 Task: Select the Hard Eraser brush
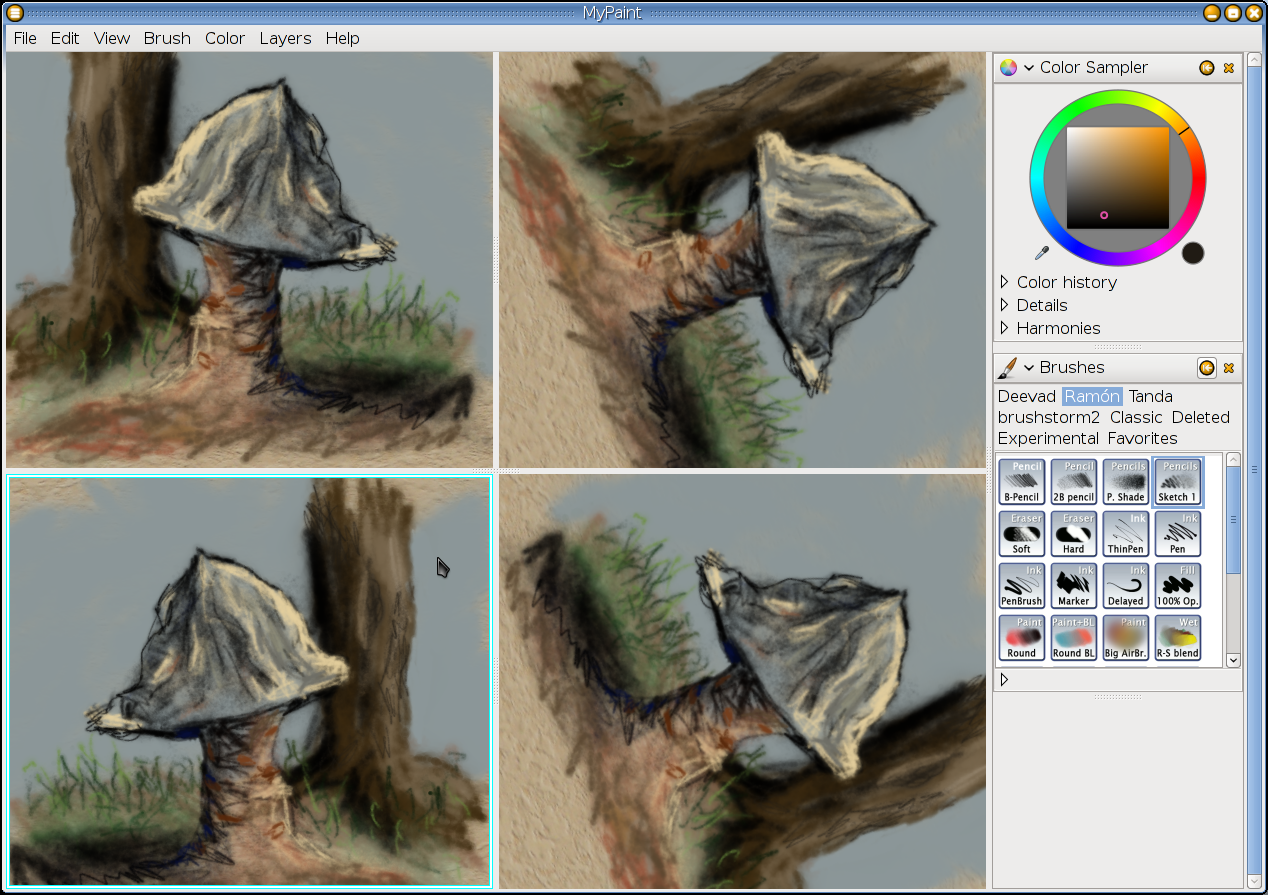(1073, 534)
